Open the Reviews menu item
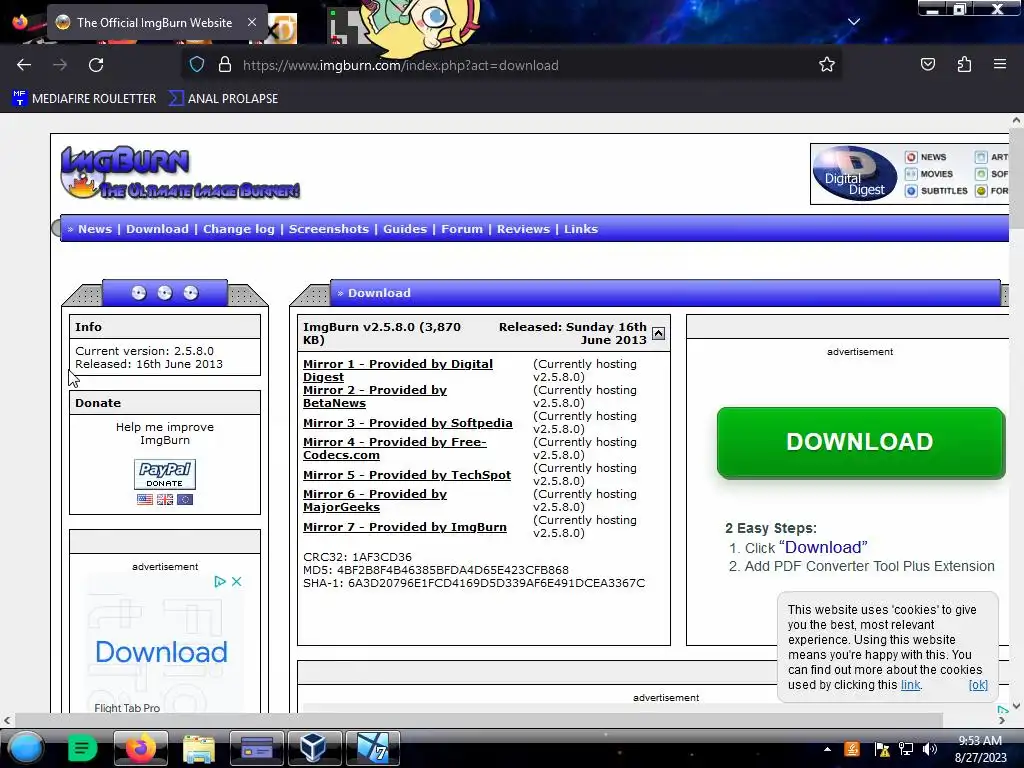This screenshot has width=1024, height=768. tap(523, 229)
